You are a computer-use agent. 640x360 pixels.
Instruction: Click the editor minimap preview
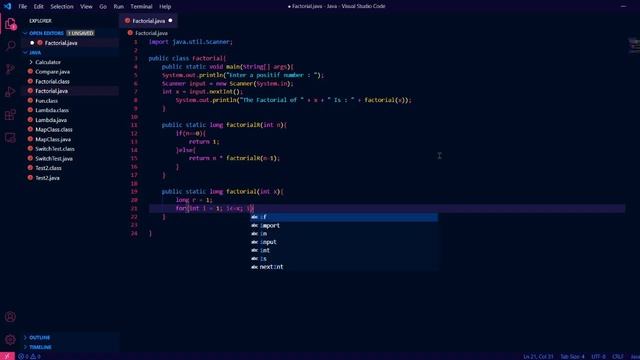633,45
